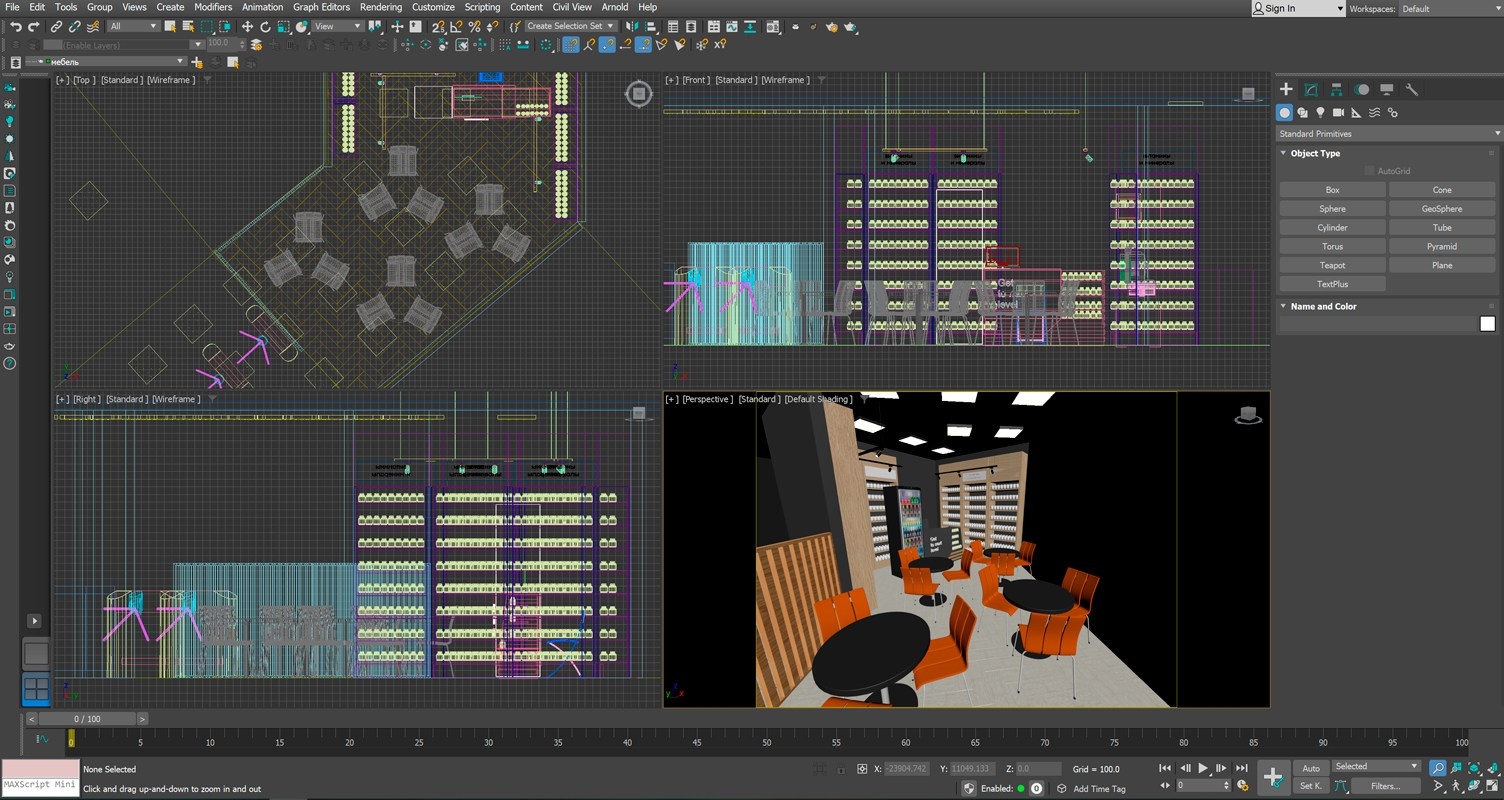
Task: Toggle Angle Snap on the main toolbar
Action: click(455, 27)
